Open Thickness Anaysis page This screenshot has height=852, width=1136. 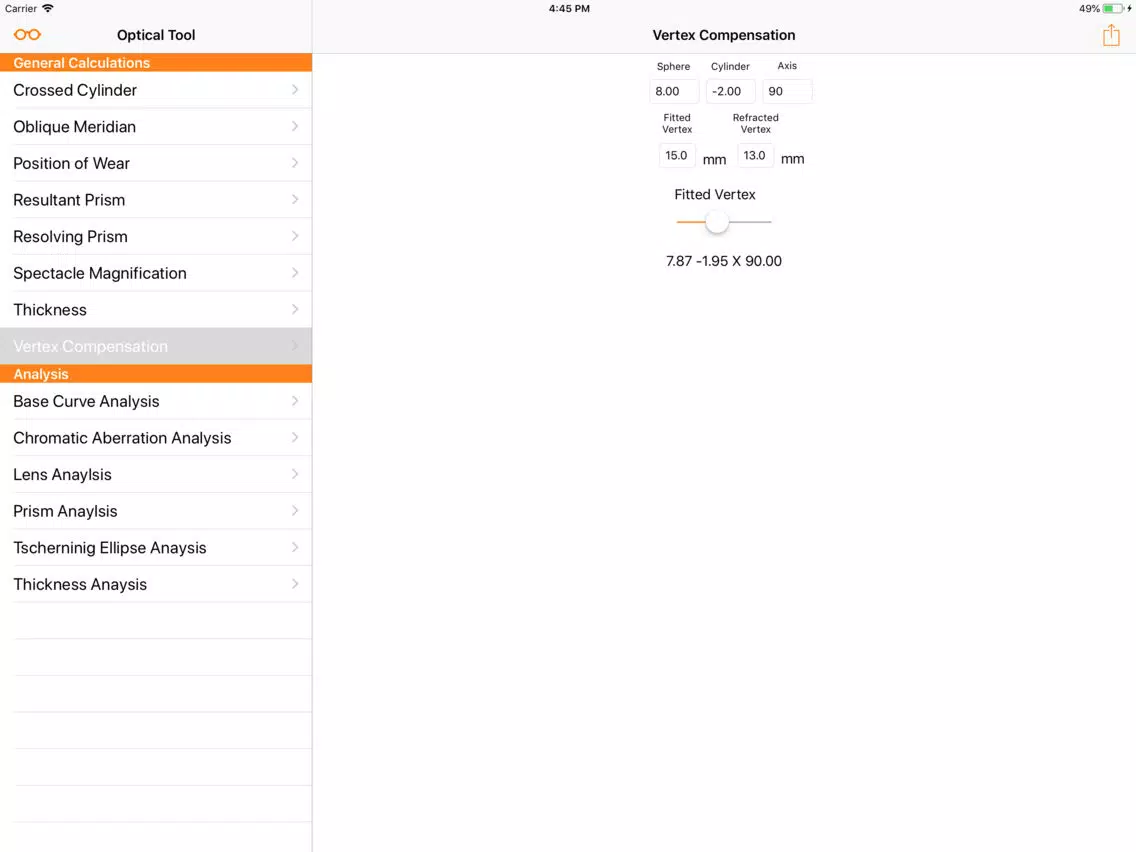click(156, 584)
